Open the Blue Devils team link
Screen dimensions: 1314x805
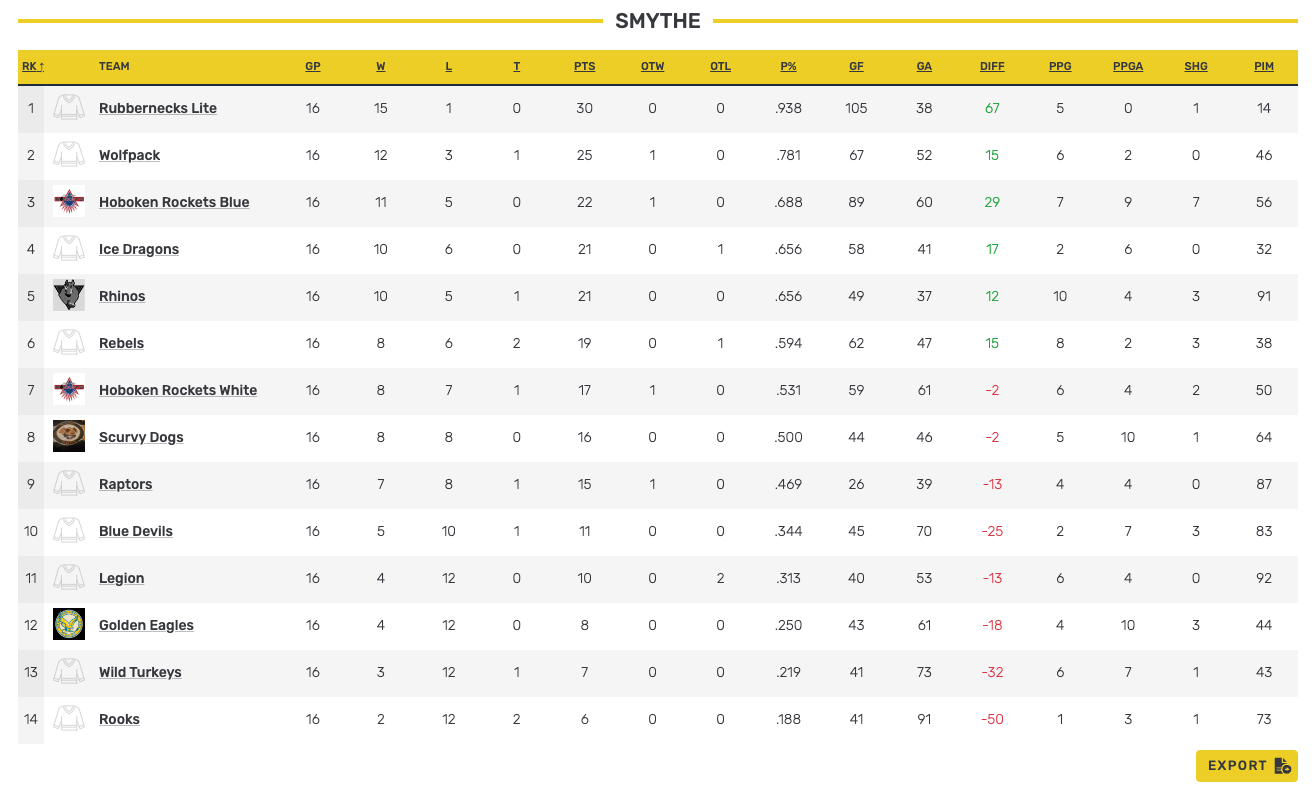(x=136, y=531)
